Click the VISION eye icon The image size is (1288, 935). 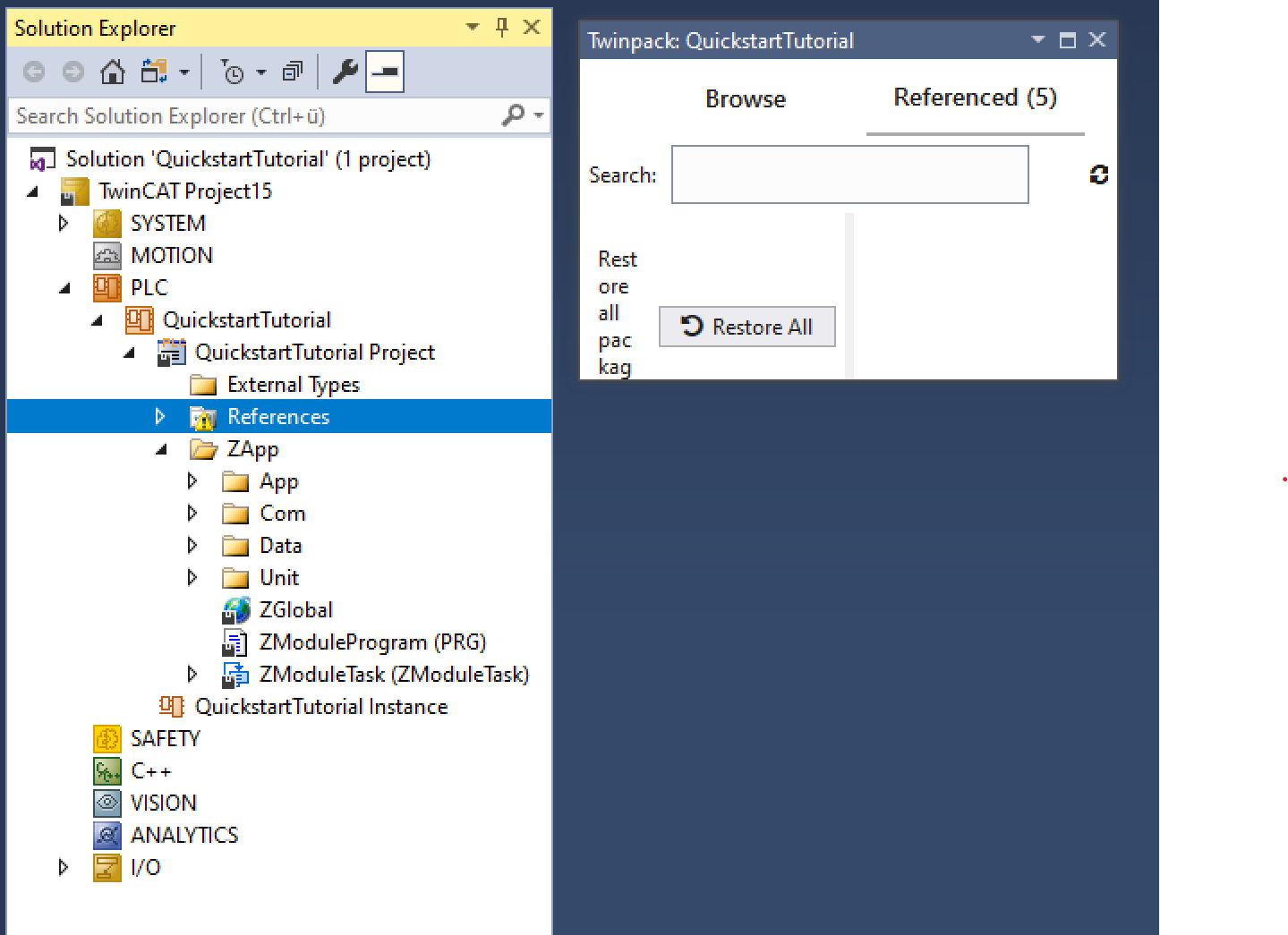(107, 803)
